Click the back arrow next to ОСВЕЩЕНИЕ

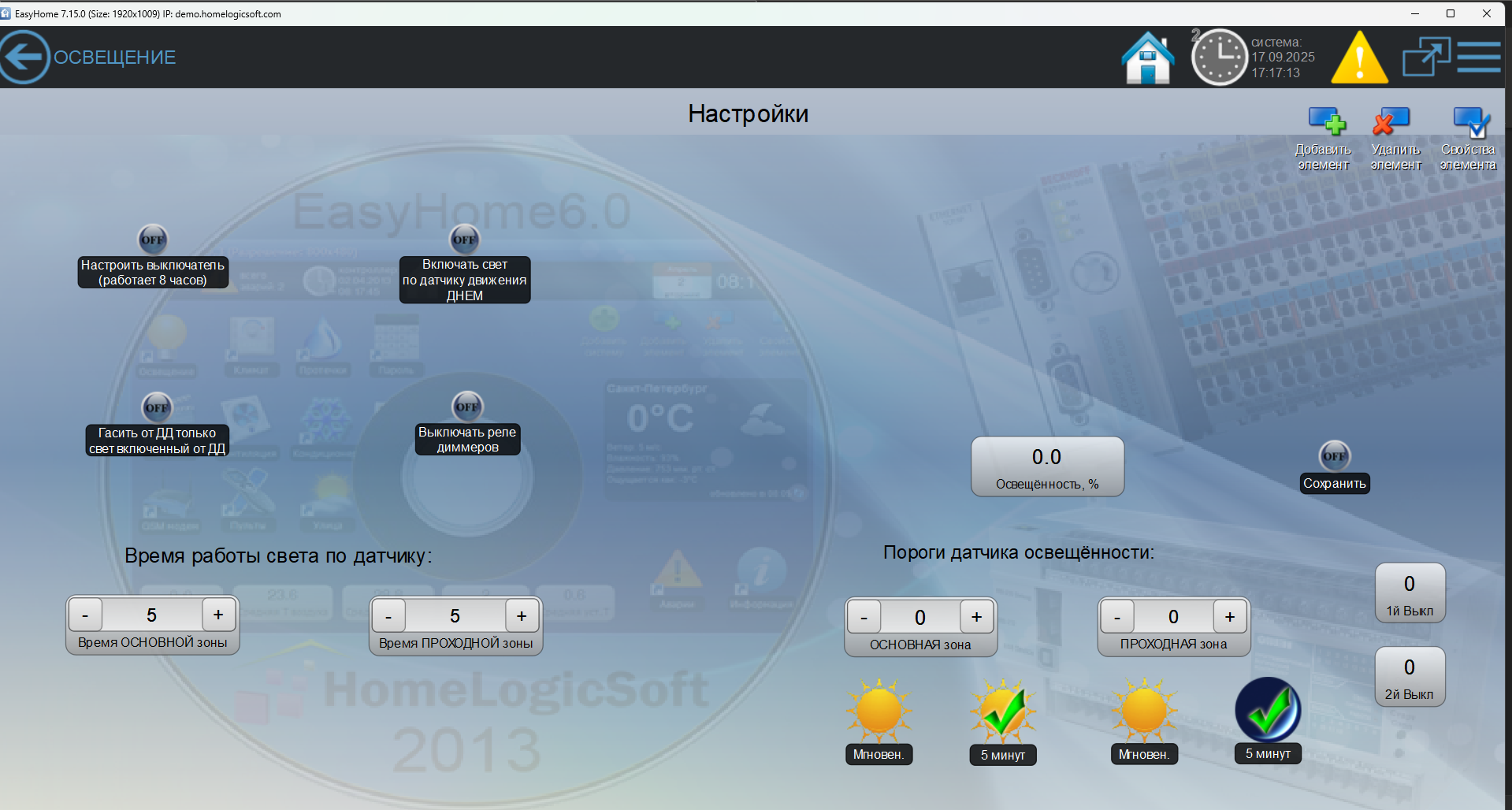[x=24, y=57]
